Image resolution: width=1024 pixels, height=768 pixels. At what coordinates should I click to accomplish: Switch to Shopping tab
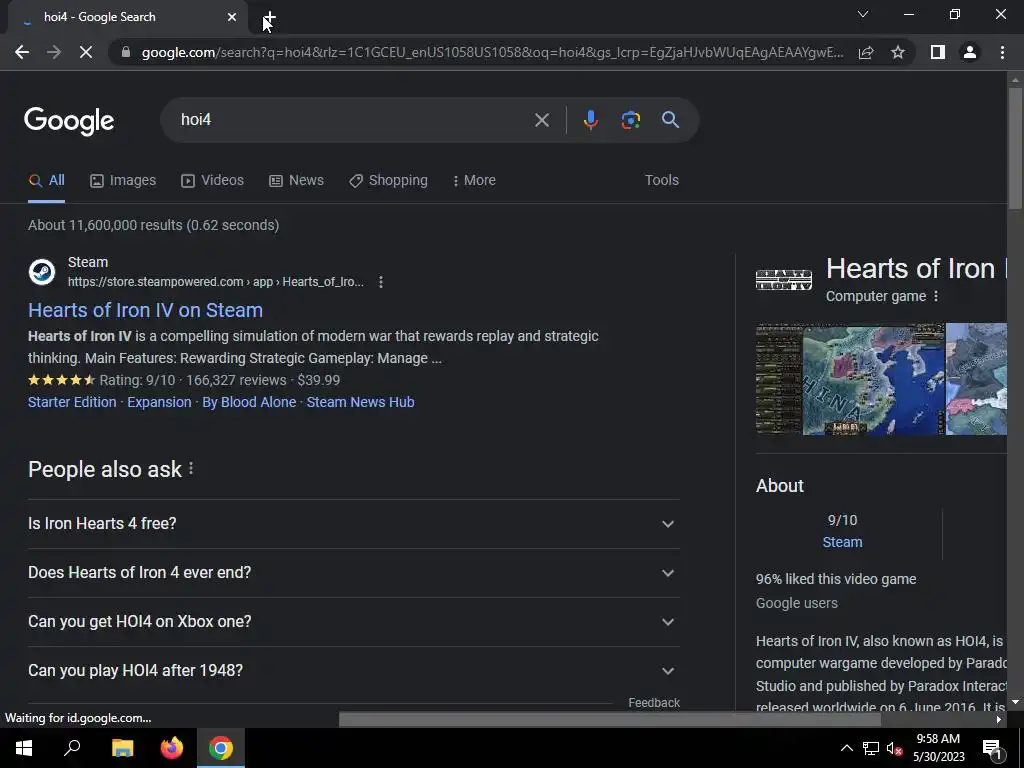click(389, 180)
